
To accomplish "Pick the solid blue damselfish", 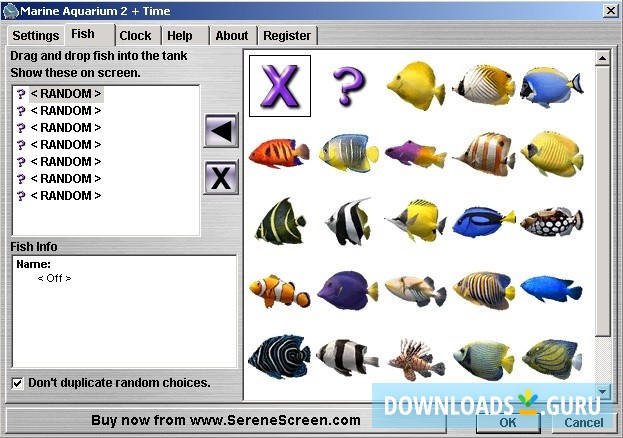I will pyautogui.click(x=551, y=289).
